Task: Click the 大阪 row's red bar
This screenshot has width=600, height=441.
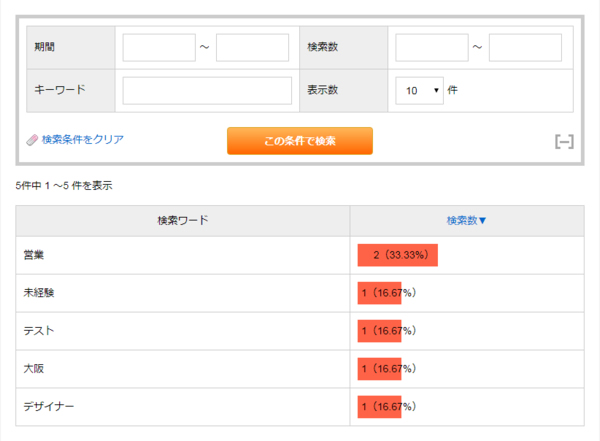Action: 380,369
